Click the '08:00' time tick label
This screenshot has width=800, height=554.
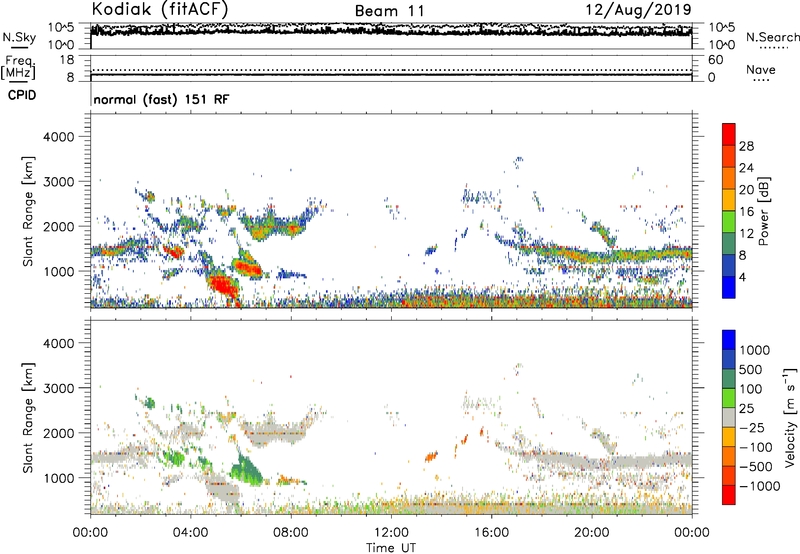click(291, 533)
